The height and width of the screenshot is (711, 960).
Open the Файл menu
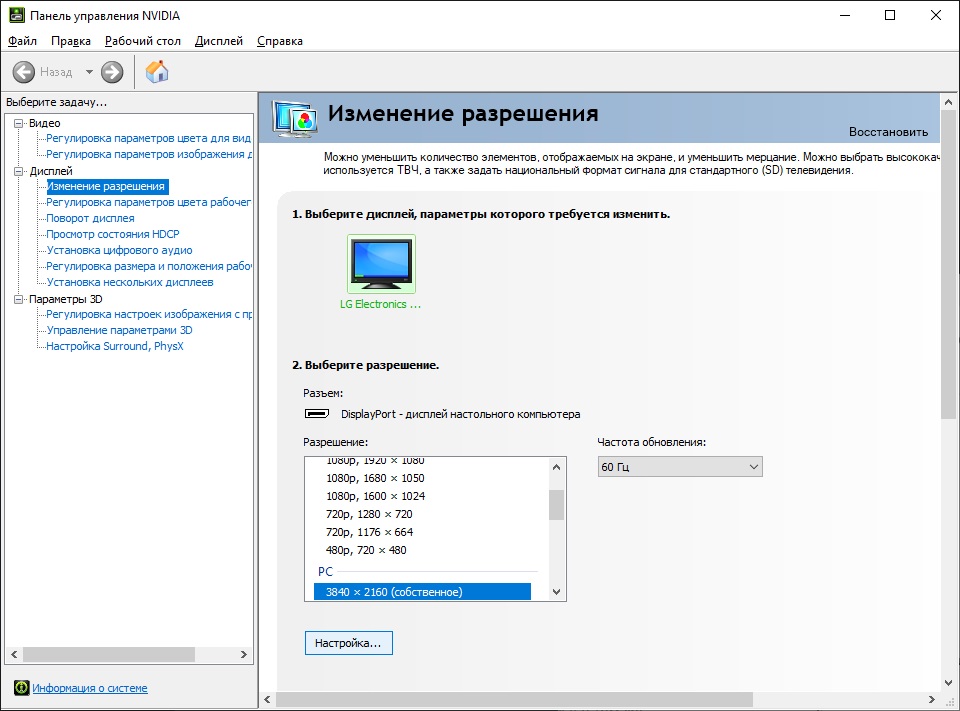(22, 41)
